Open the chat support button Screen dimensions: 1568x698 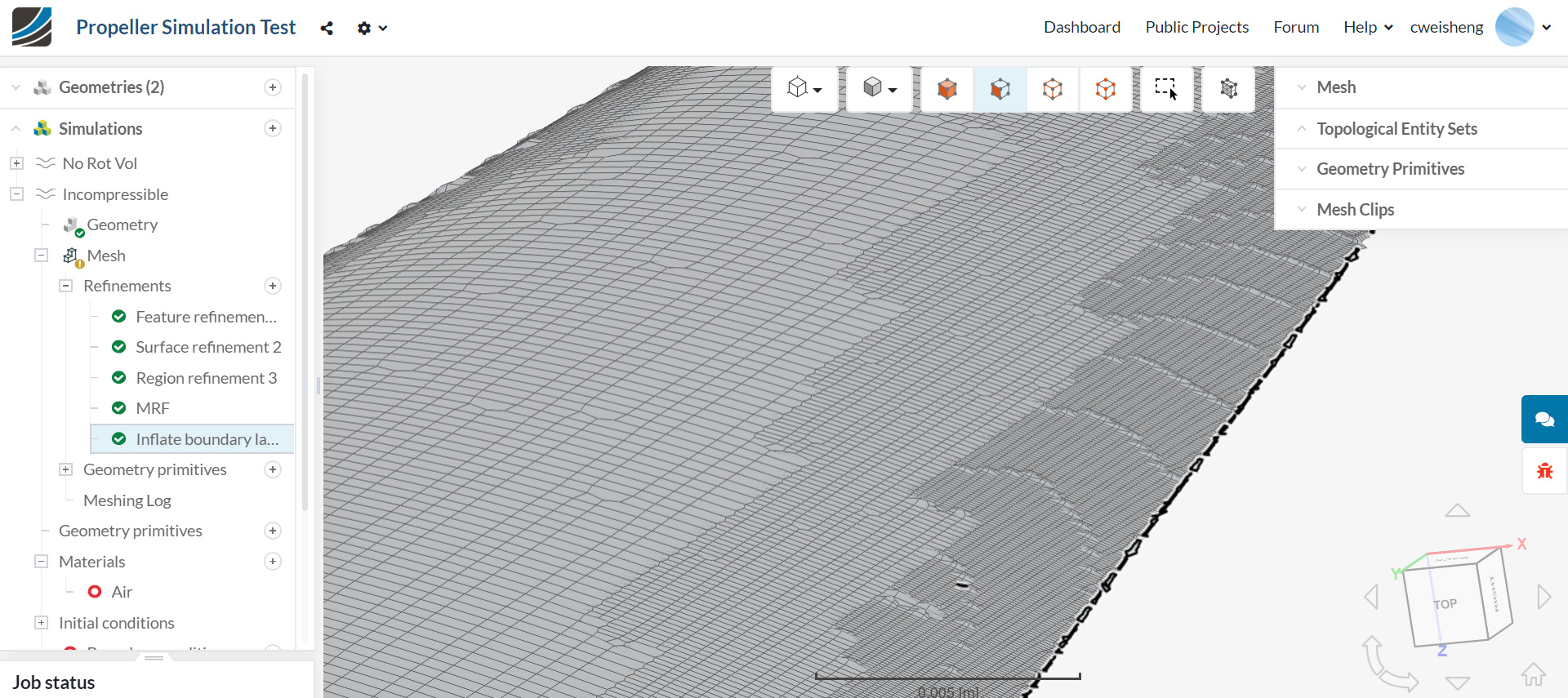click(1544, 419)
